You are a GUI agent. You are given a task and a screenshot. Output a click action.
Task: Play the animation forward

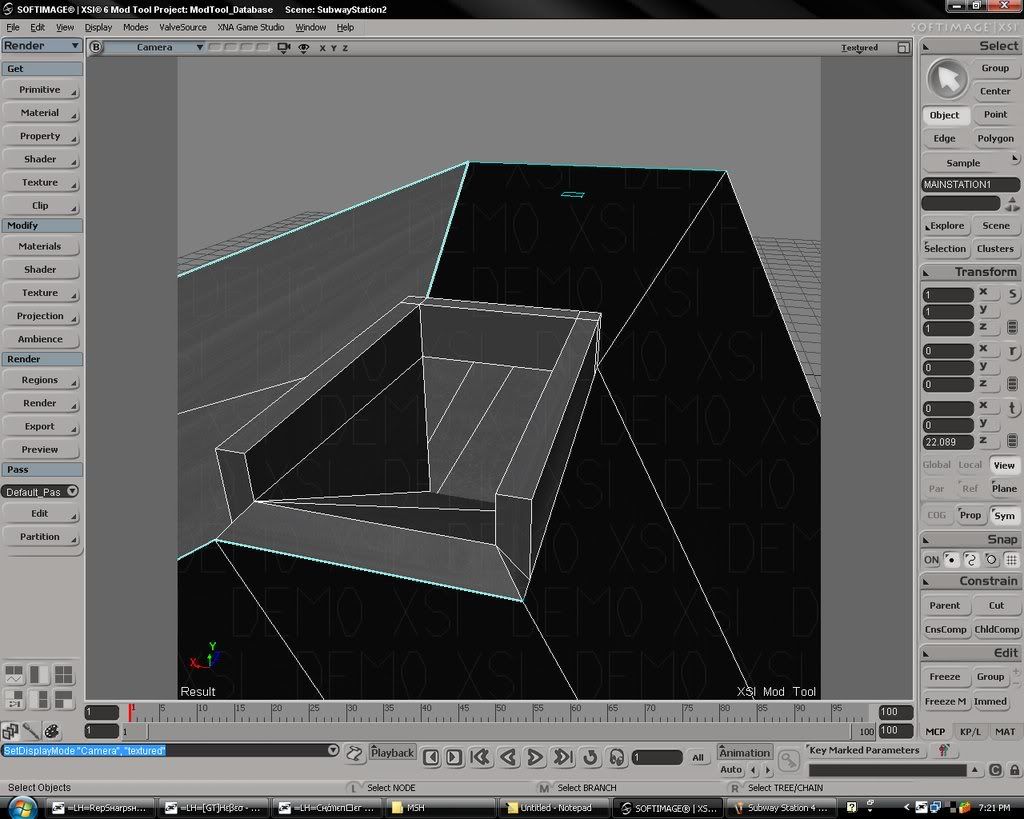point(535,757)
